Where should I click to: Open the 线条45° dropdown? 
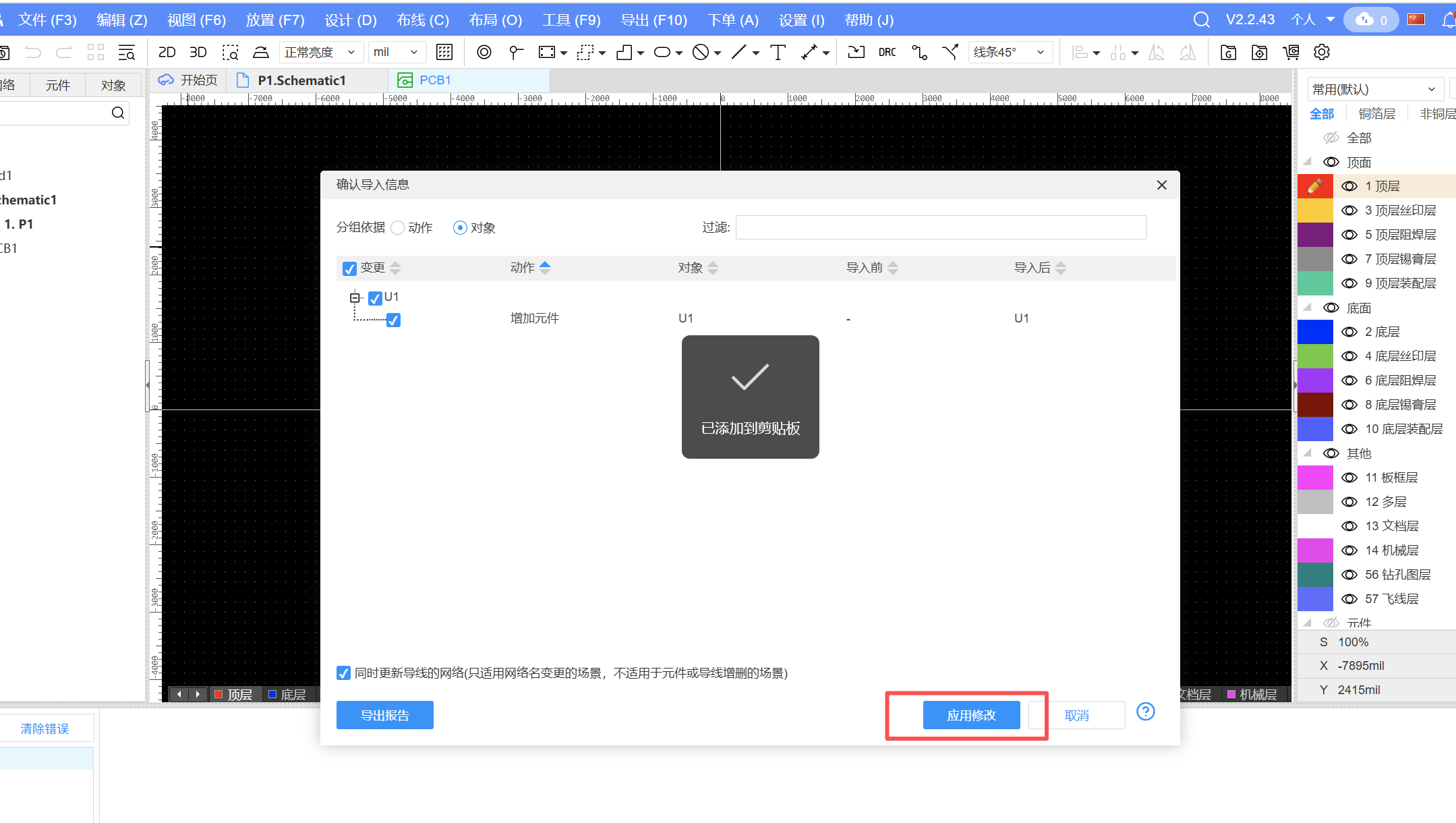tap(1010, 52)
